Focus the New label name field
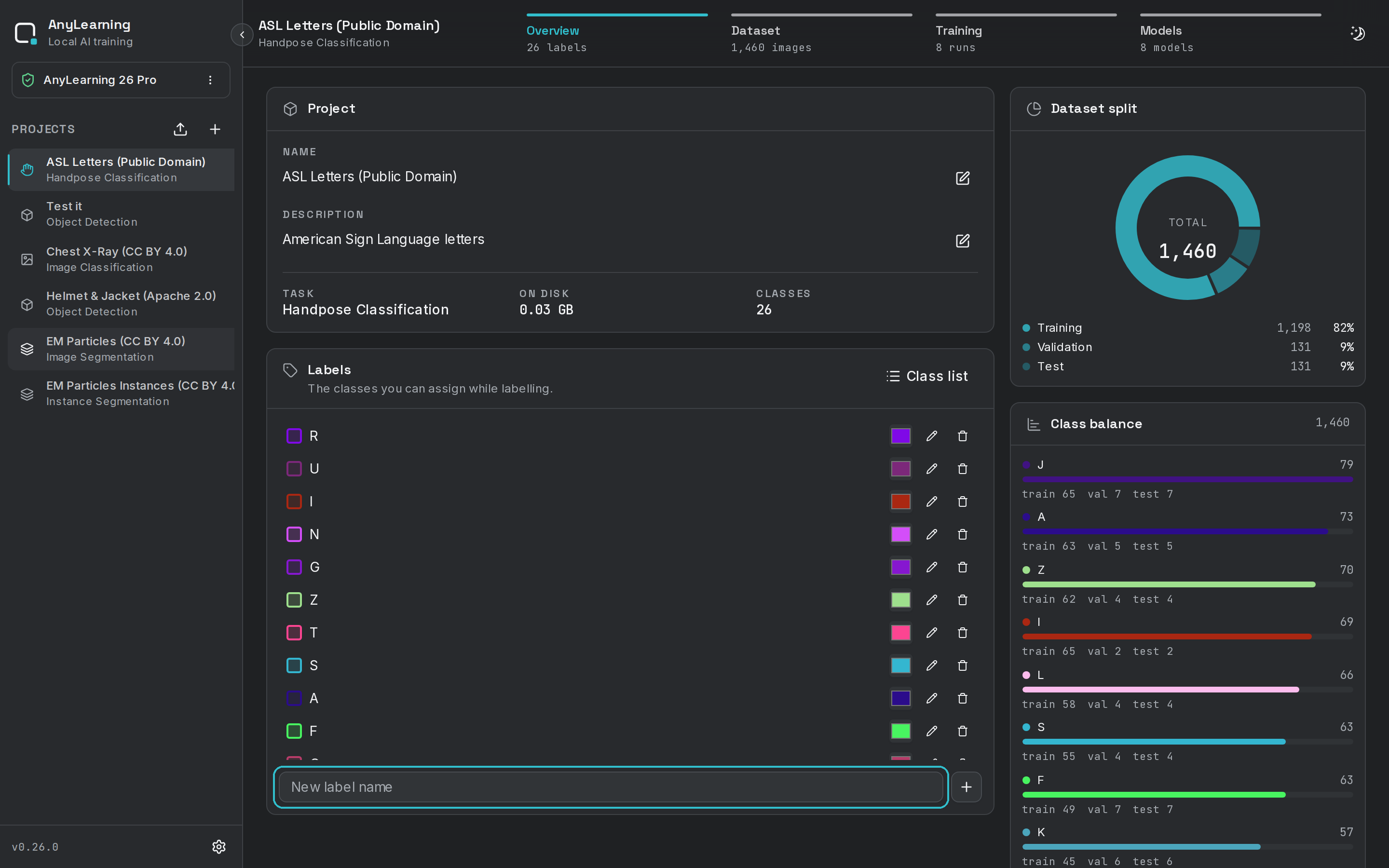 coord(611,787)
